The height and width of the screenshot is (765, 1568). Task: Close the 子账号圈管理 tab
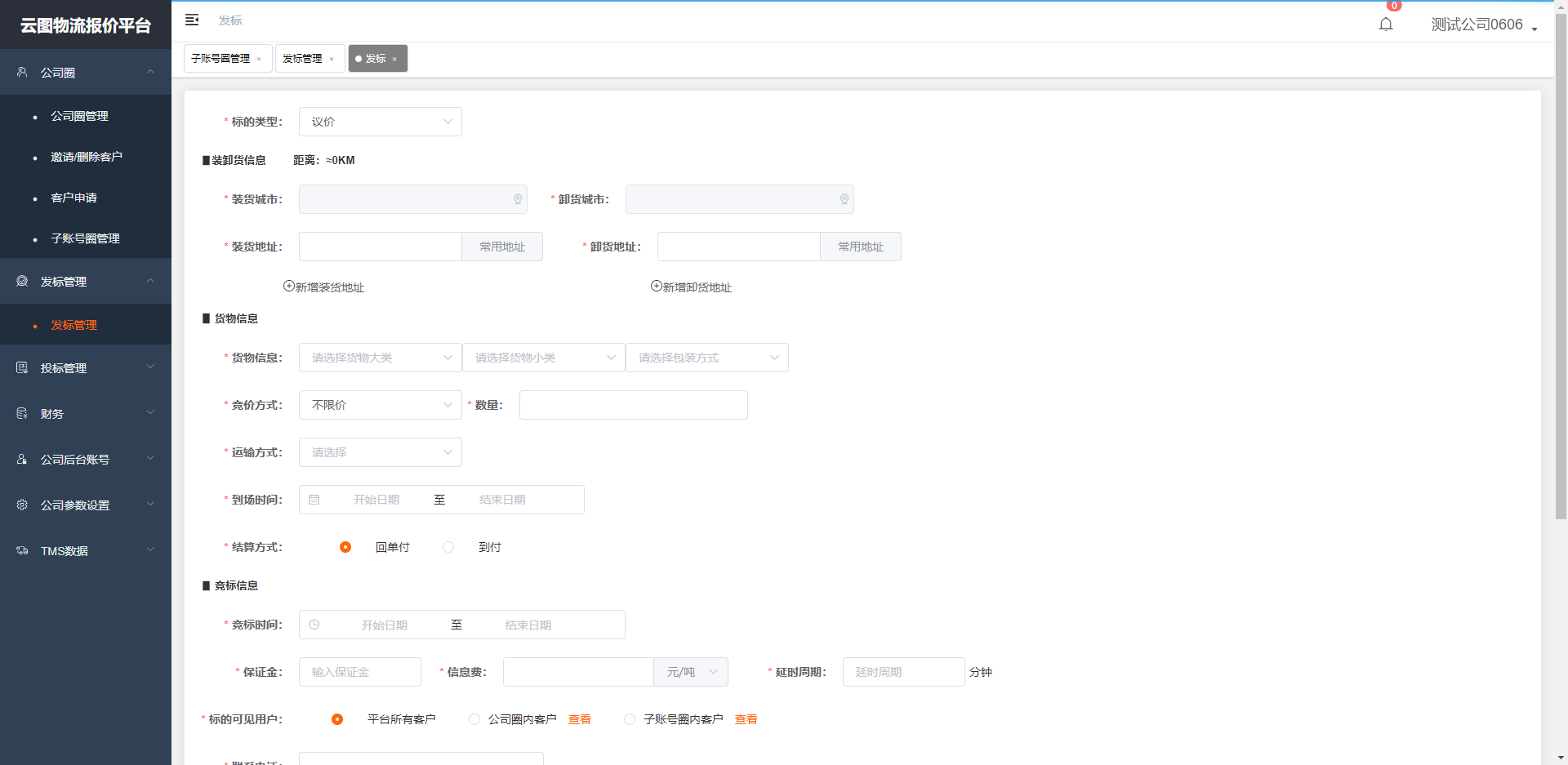point(259,59)
